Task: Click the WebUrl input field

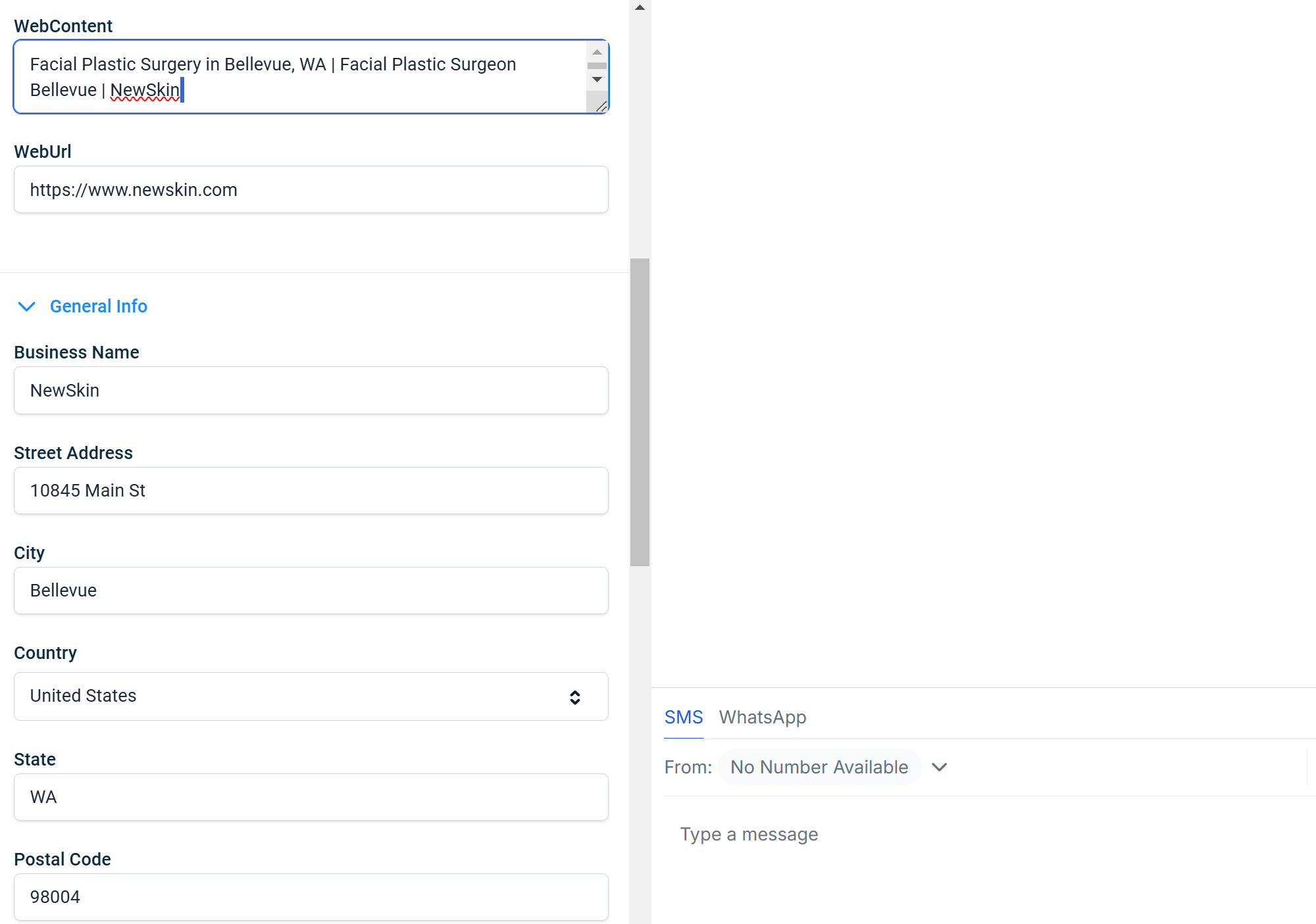Action: click(311, 190)
